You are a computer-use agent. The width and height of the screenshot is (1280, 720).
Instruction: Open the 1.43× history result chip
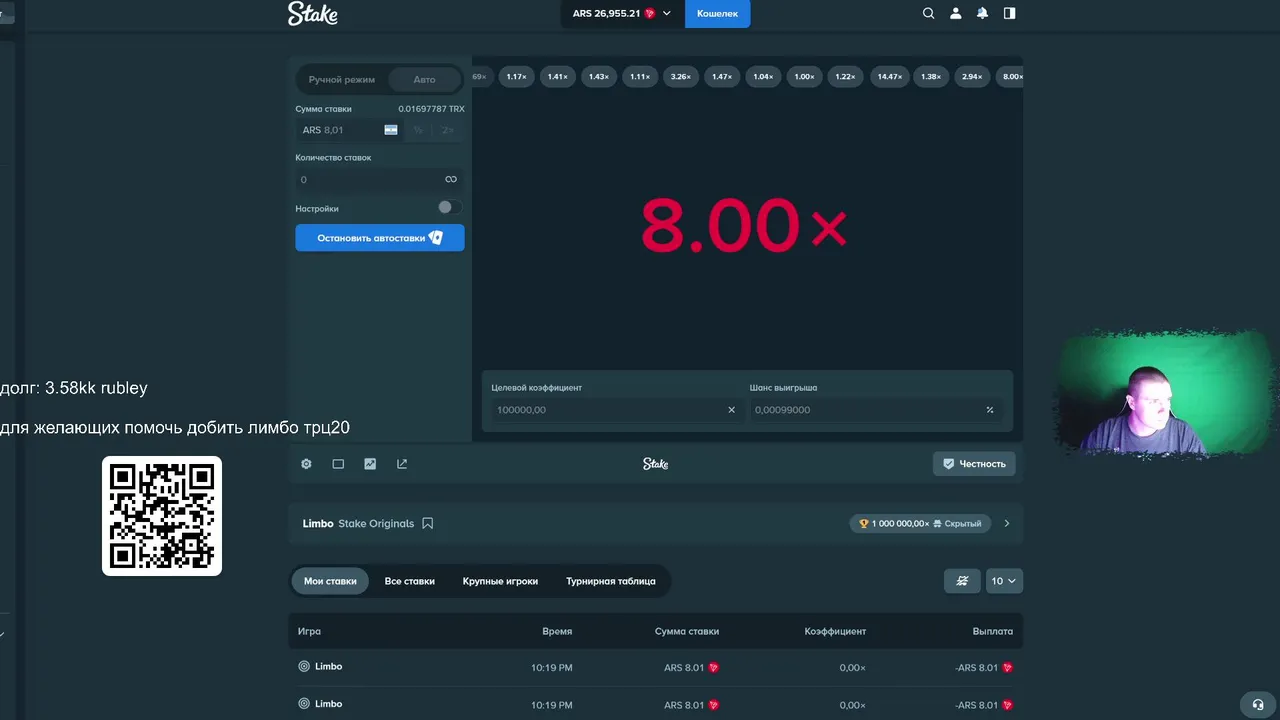598,77
